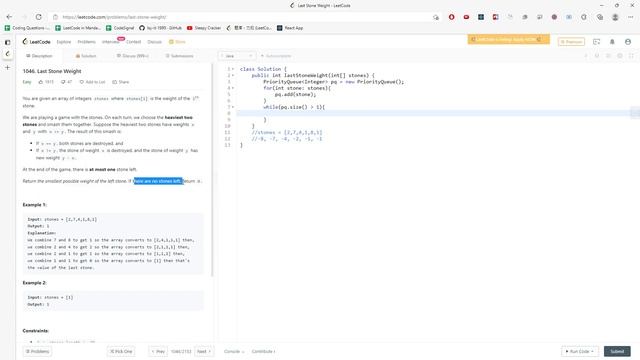Open the LeetCode logo home link
This screenshot has width=640, height=360.
(36, 42)
